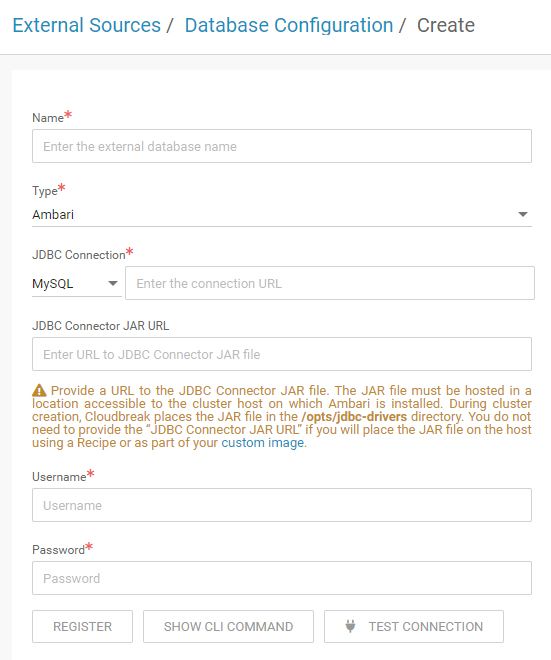Image resolution: width=551 pixels, height=660 pixels.
Task: Select the Ambari type value
Action: click(x=53, y=215)
